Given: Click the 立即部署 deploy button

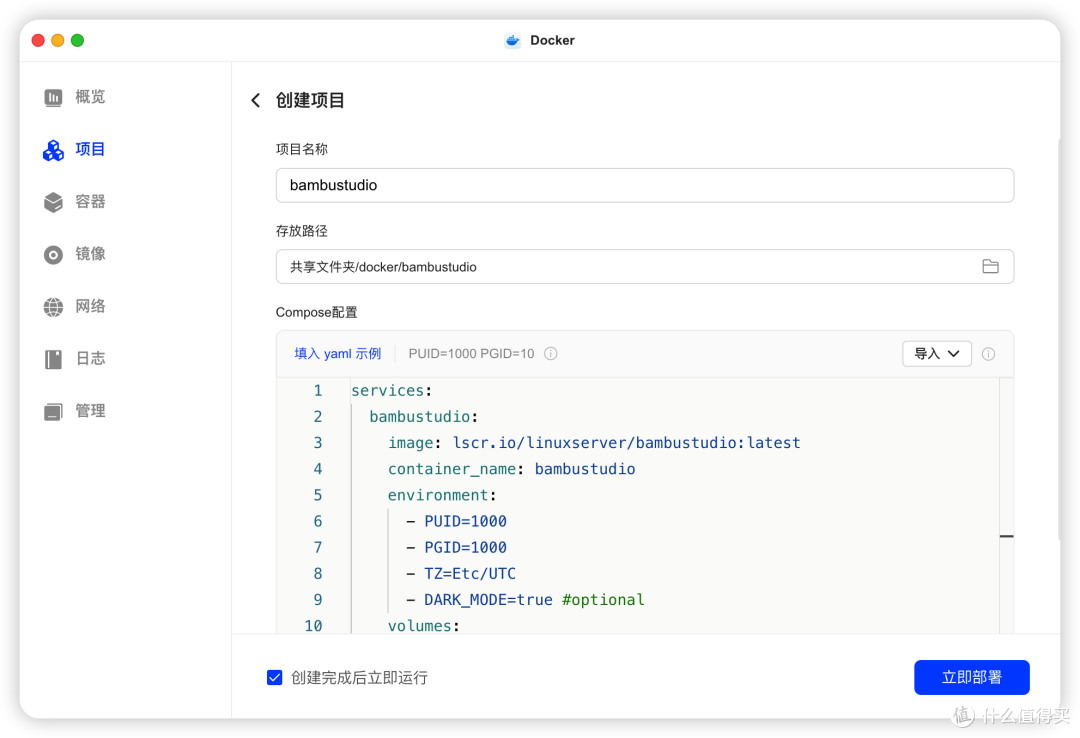Looking at the screenshot, I should click(x=971, y=677).
